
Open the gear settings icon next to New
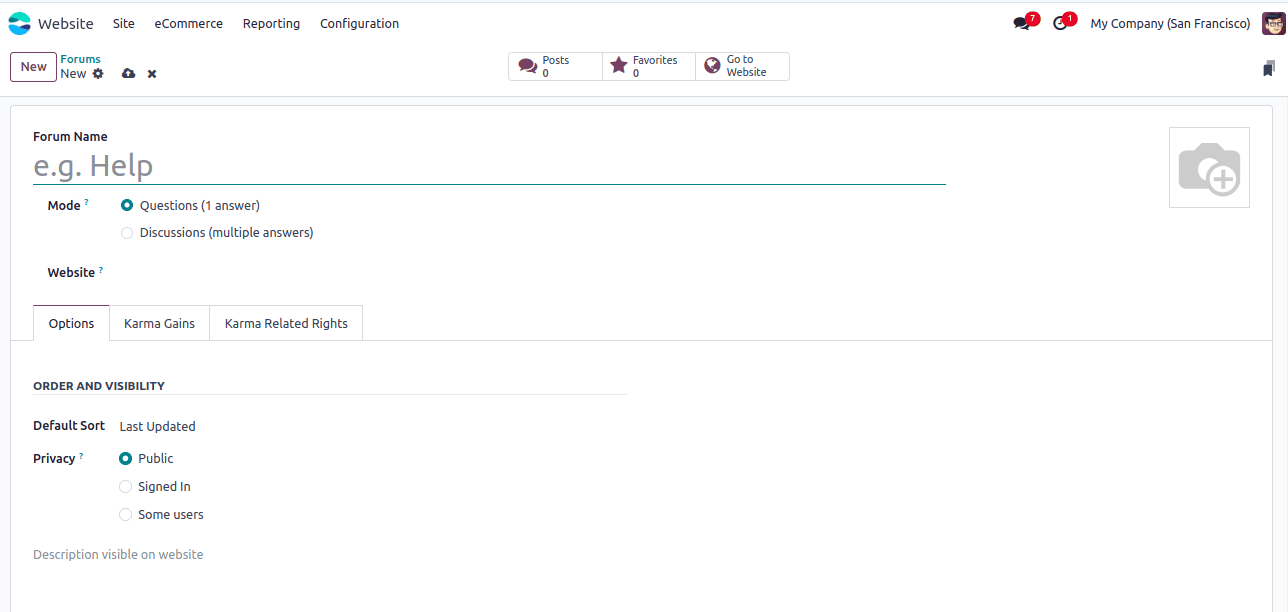97,73
